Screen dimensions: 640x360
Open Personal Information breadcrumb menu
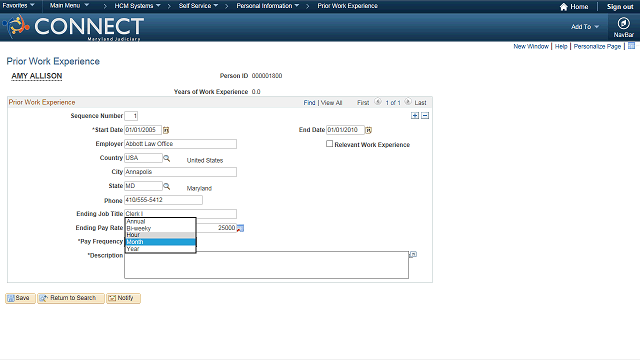pyautogui.click(x=268, y=6)
